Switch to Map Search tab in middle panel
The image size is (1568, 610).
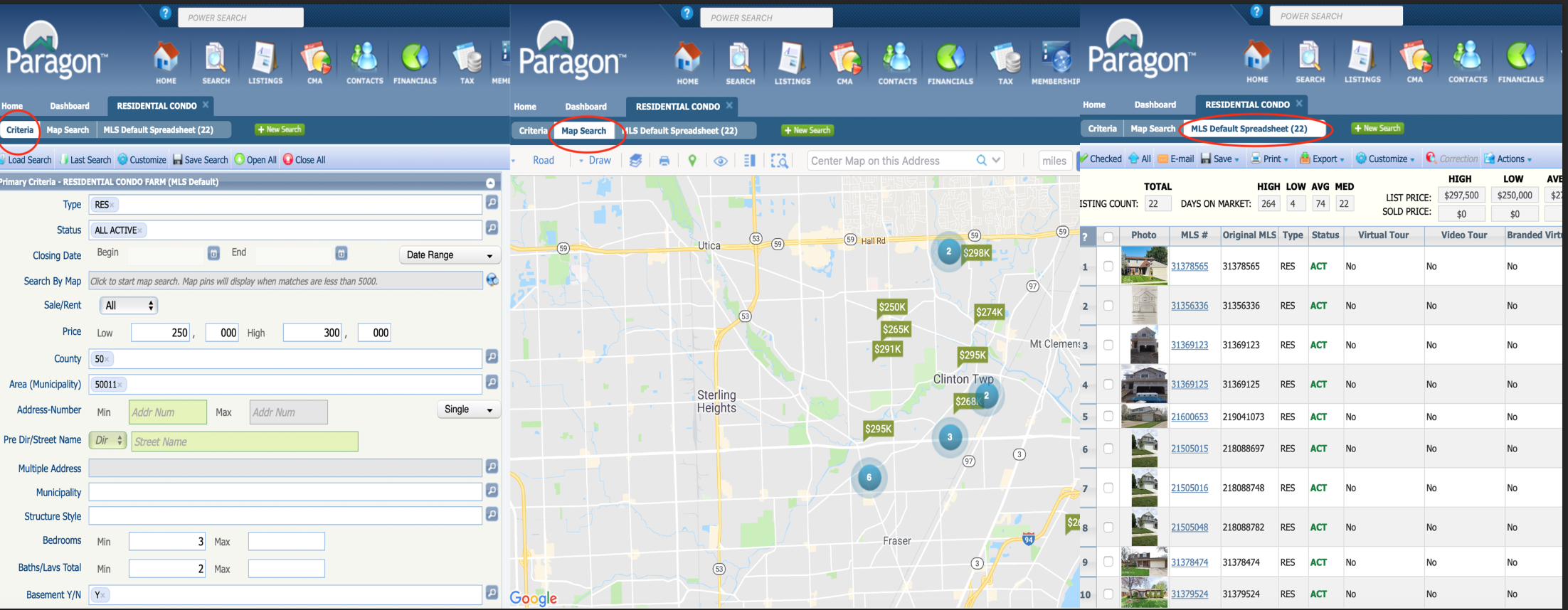click(x=583, y=131)
